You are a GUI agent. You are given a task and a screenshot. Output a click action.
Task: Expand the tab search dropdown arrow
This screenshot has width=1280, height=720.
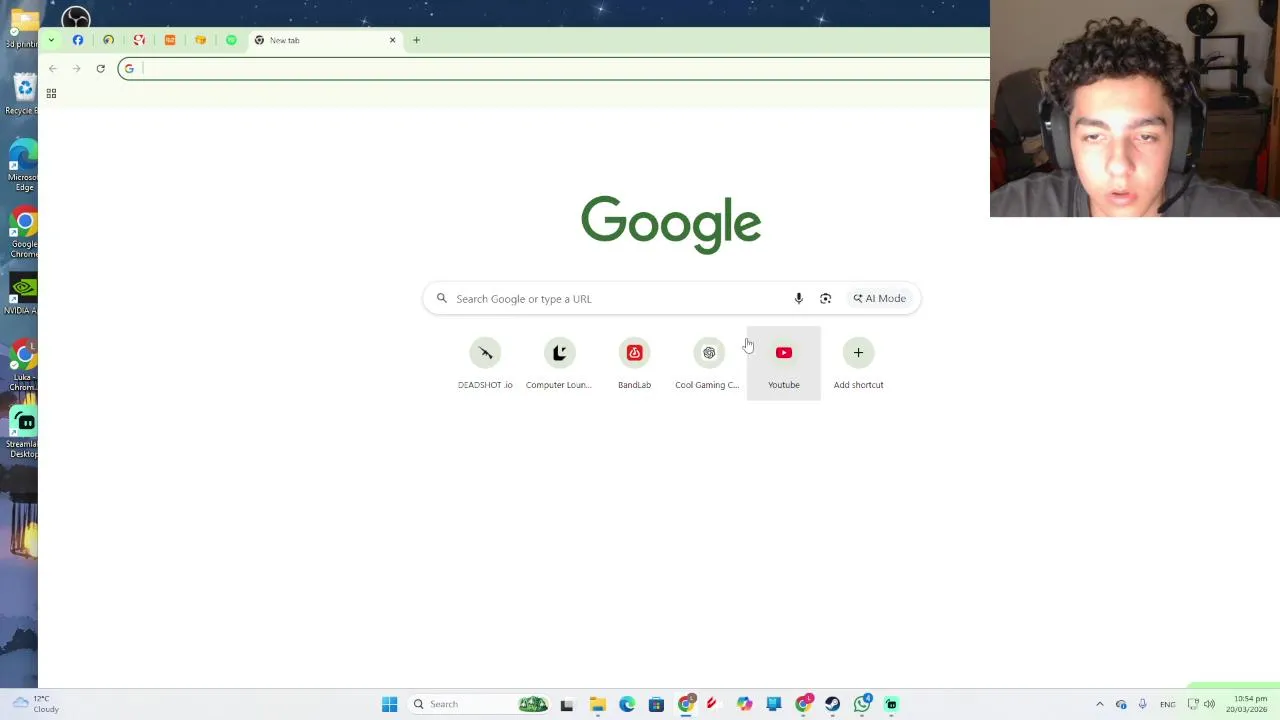point(51,40)
